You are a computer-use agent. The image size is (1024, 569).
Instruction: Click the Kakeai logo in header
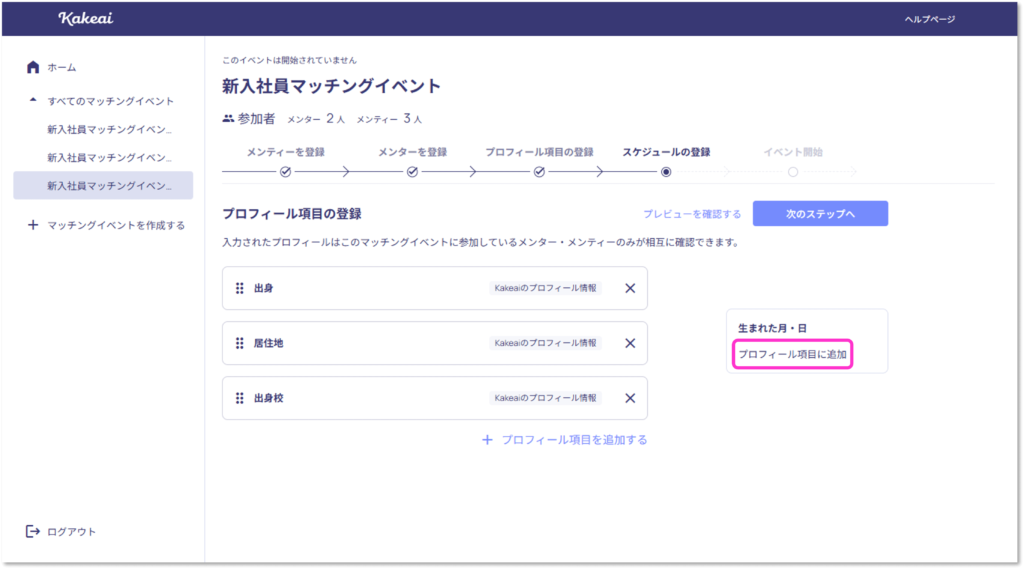85,18
